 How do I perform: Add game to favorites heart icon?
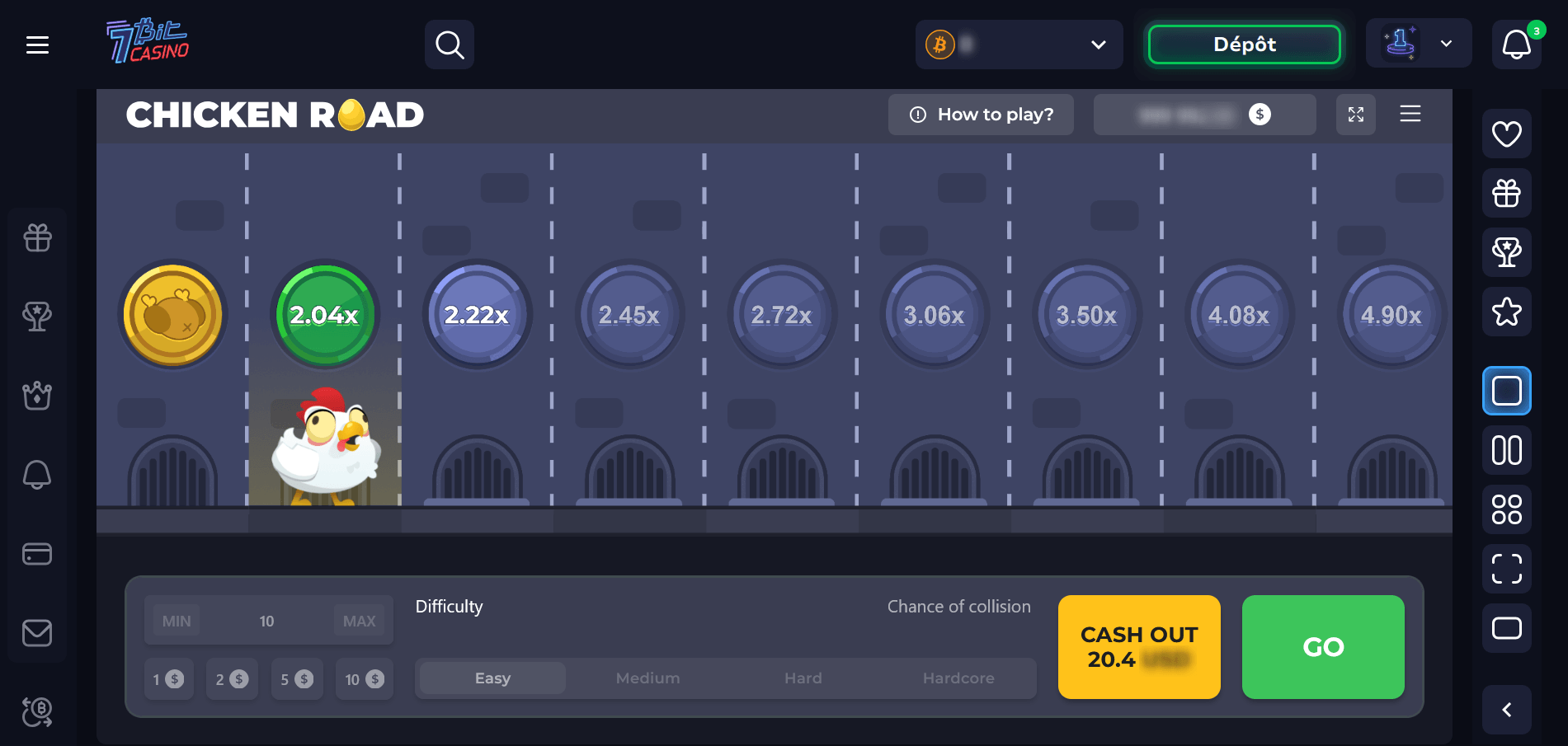tap(1506, 134)
